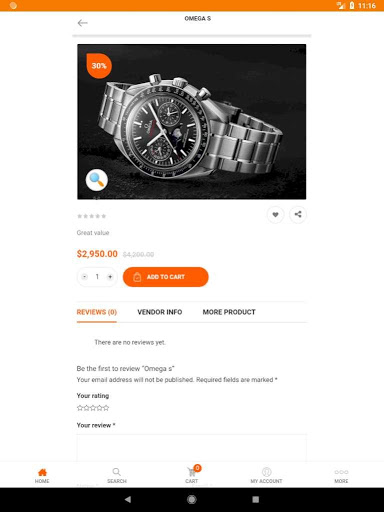This screenshot has height=512, width=384.
Task: Open the Cart icon with badge
Action: click(192, 475)
